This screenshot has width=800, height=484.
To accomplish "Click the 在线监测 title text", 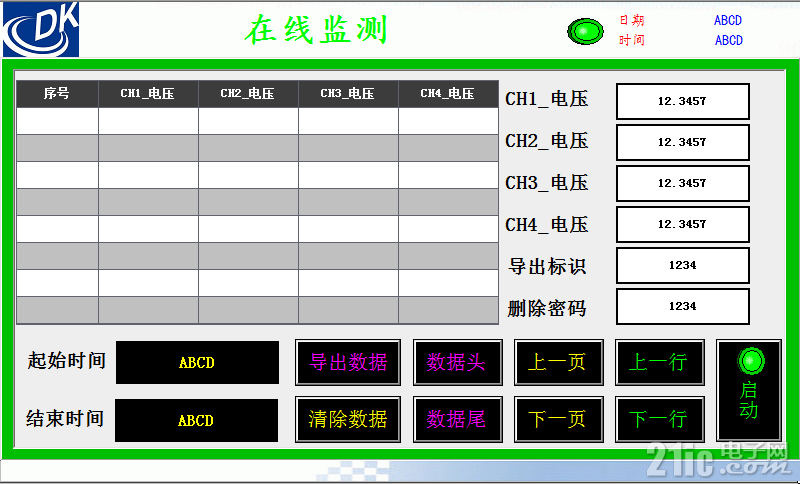I will [316, 30].
